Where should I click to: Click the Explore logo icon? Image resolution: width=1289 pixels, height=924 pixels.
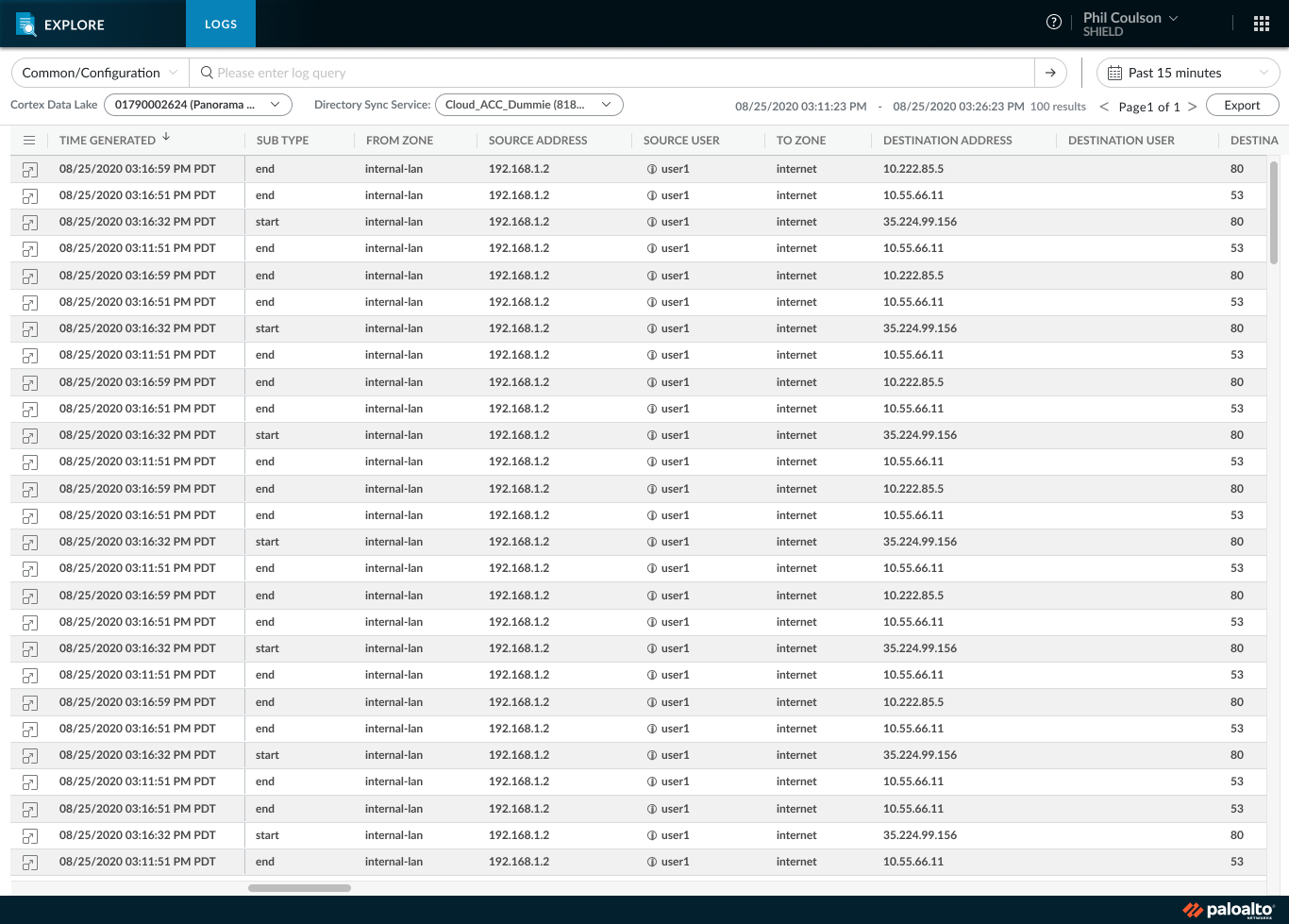pyautogui.click(x=25, y=25)
